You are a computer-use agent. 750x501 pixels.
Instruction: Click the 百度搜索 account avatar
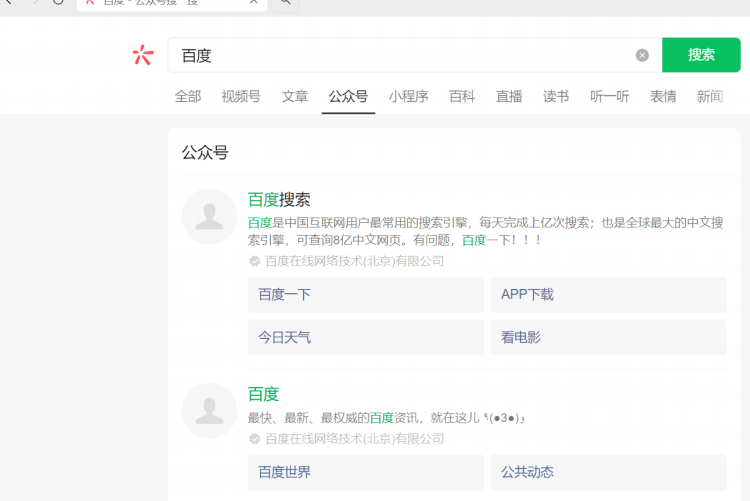[x=210, y=216]
